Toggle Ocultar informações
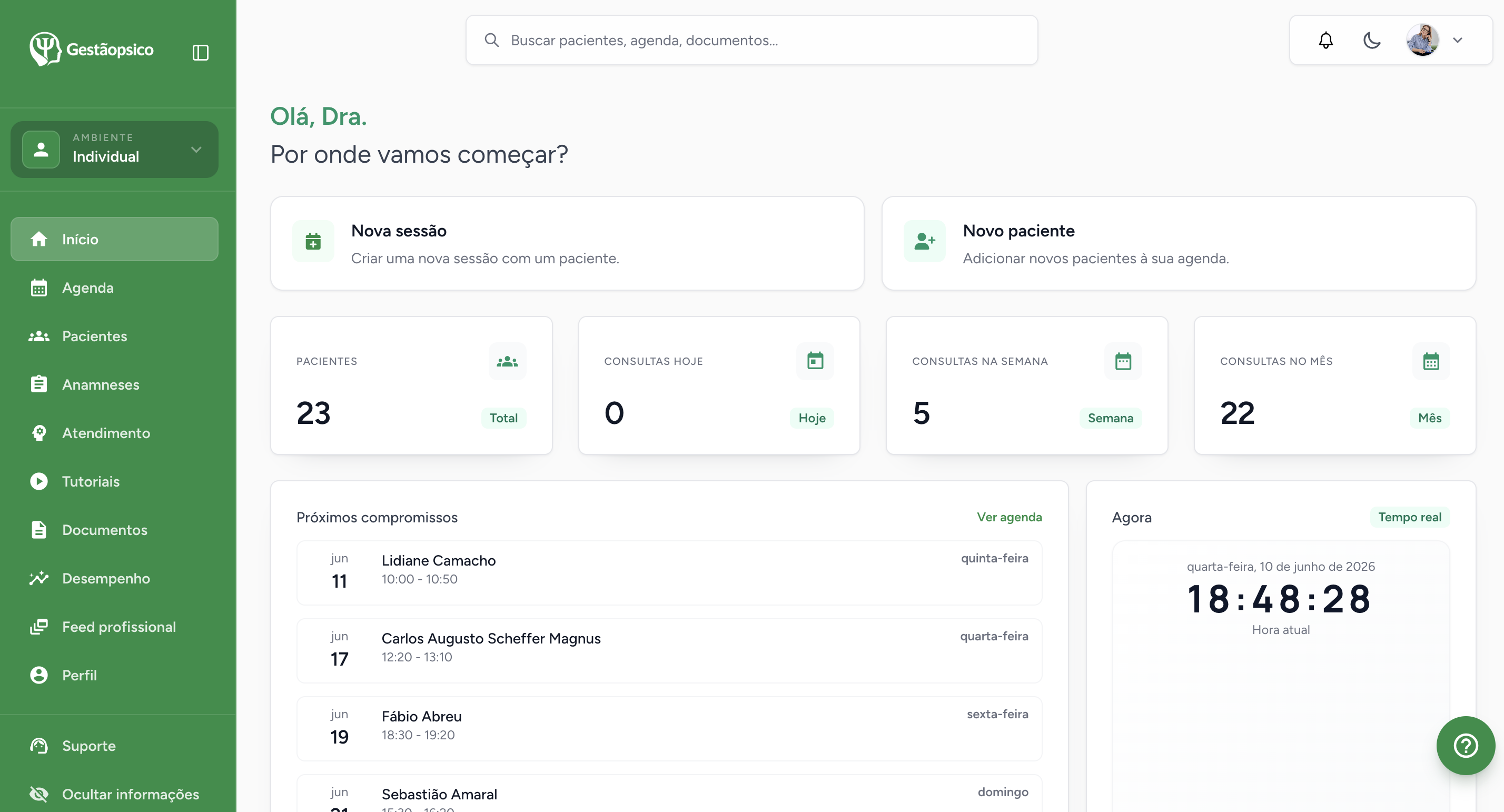This screenshot has height=812, width=1504. (x=114, y=795)
